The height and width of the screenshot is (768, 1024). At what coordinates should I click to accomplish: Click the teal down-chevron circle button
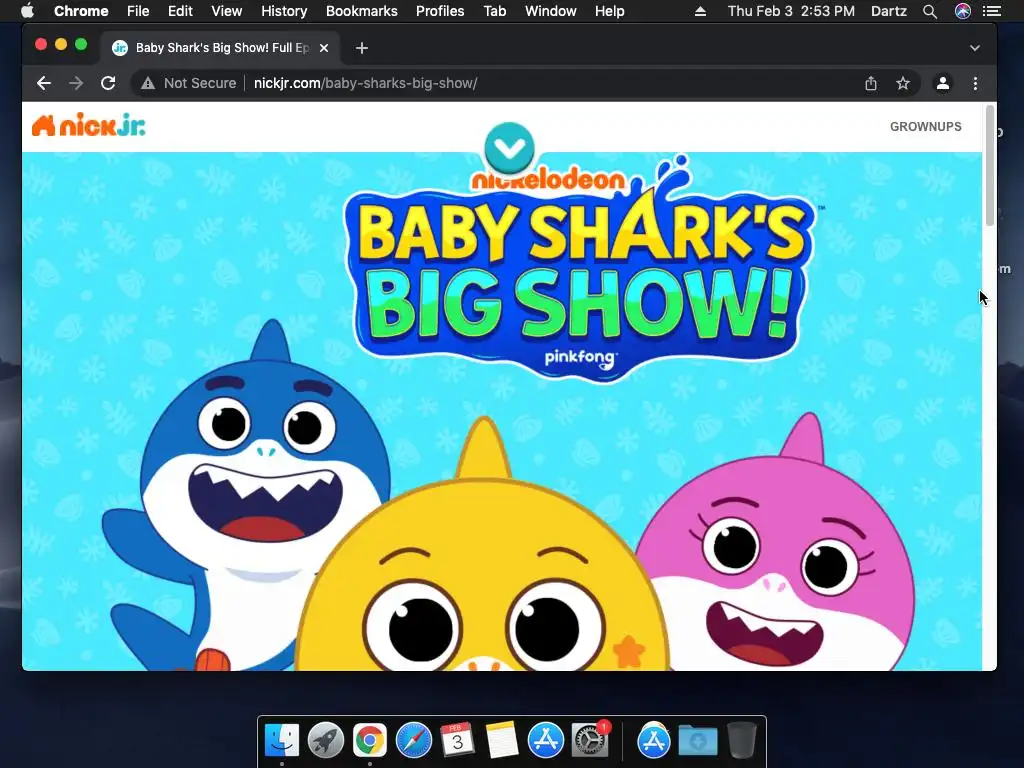click(x=509, y=148)
